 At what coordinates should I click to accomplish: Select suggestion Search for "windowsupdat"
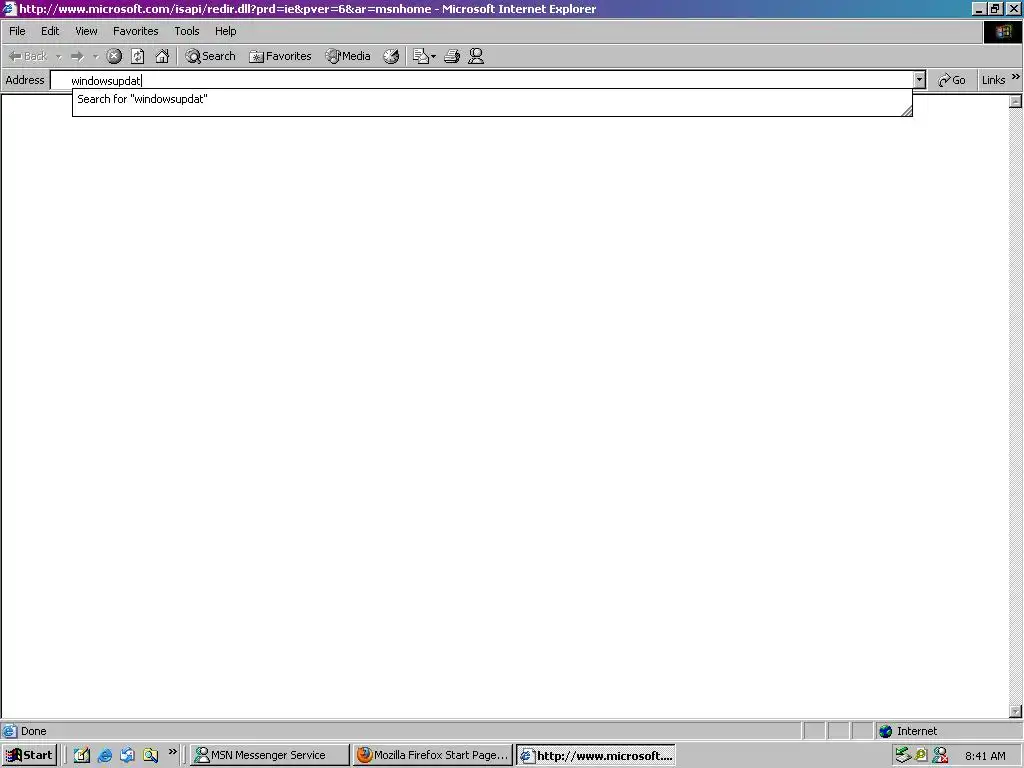(492, 99)
